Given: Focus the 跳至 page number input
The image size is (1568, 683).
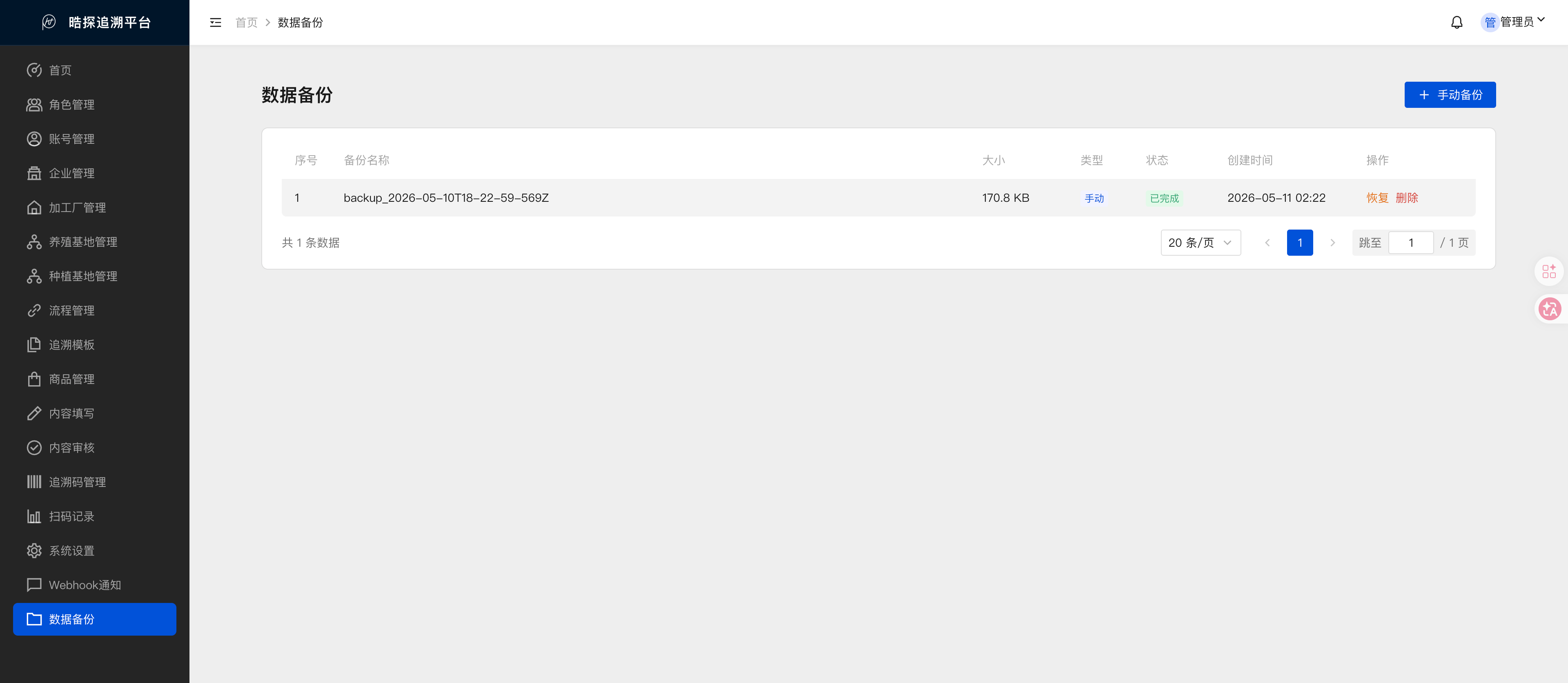Looking at the screenshot, I should point(1410,243).
